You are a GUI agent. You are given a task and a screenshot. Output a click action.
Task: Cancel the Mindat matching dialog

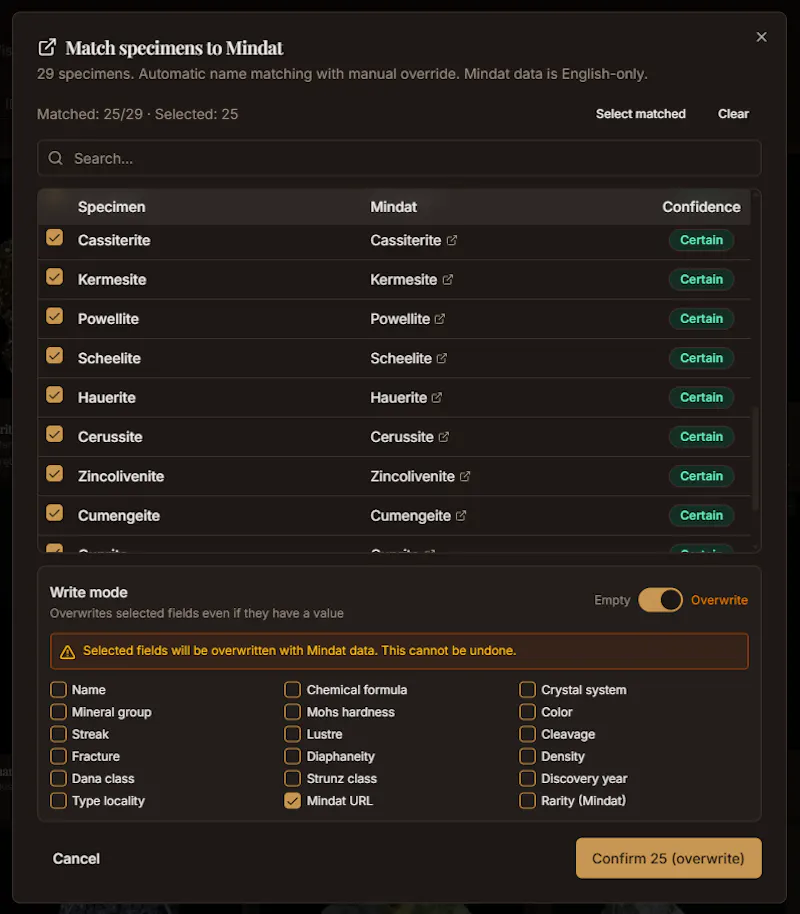tap(76, 859)
